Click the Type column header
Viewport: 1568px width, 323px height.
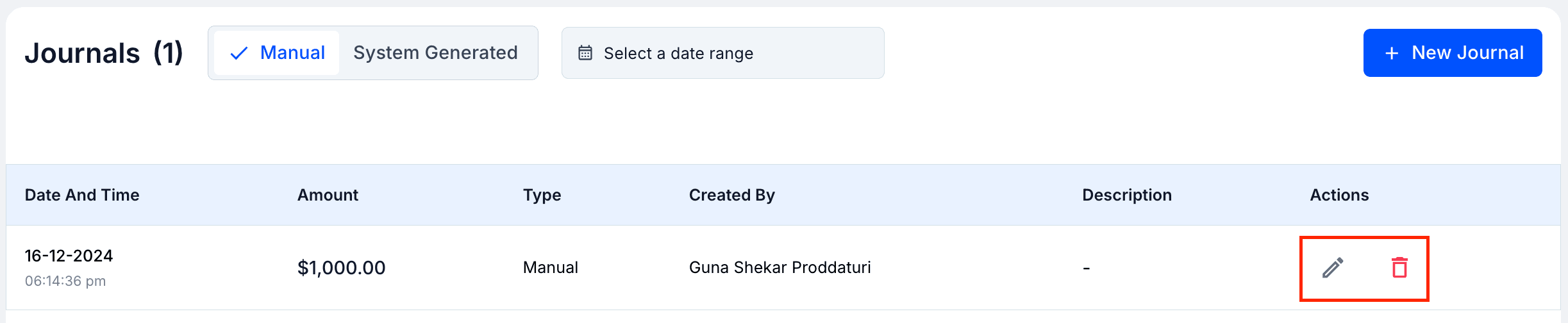pyautogui.click(x=542, y=195)
